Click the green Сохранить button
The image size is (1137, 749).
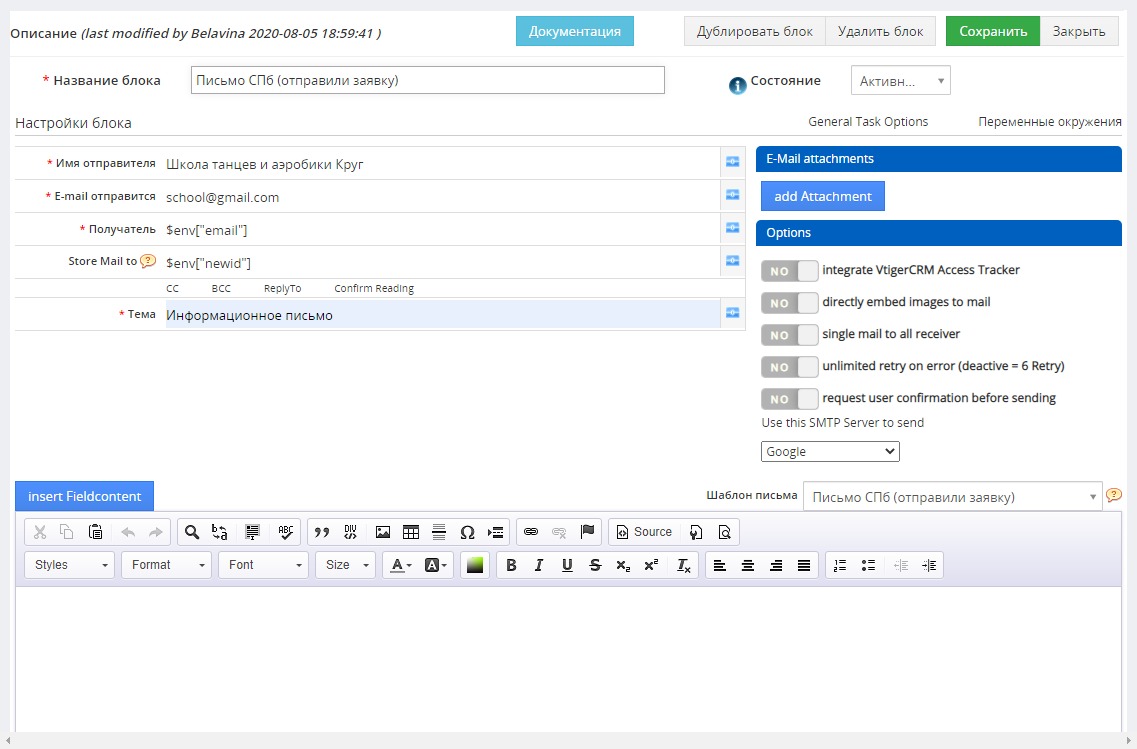tap(992, 31)
